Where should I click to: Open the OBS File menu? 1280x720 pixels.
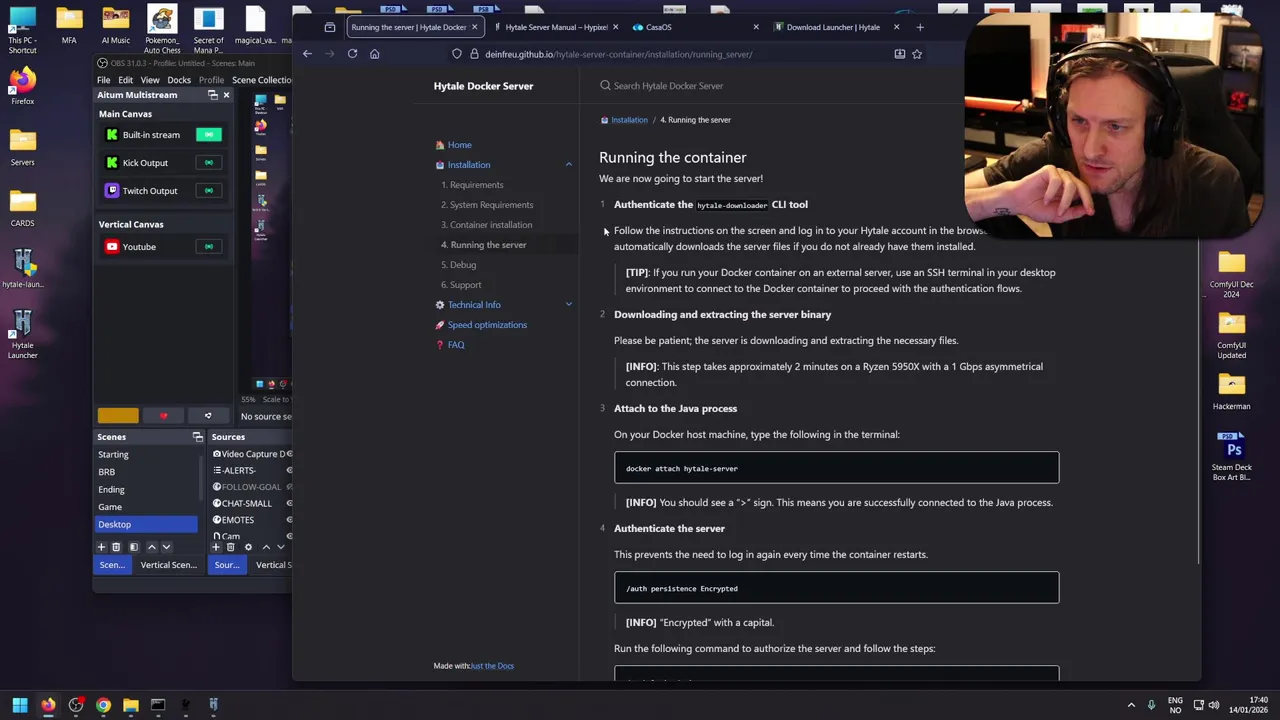[103, 80]
